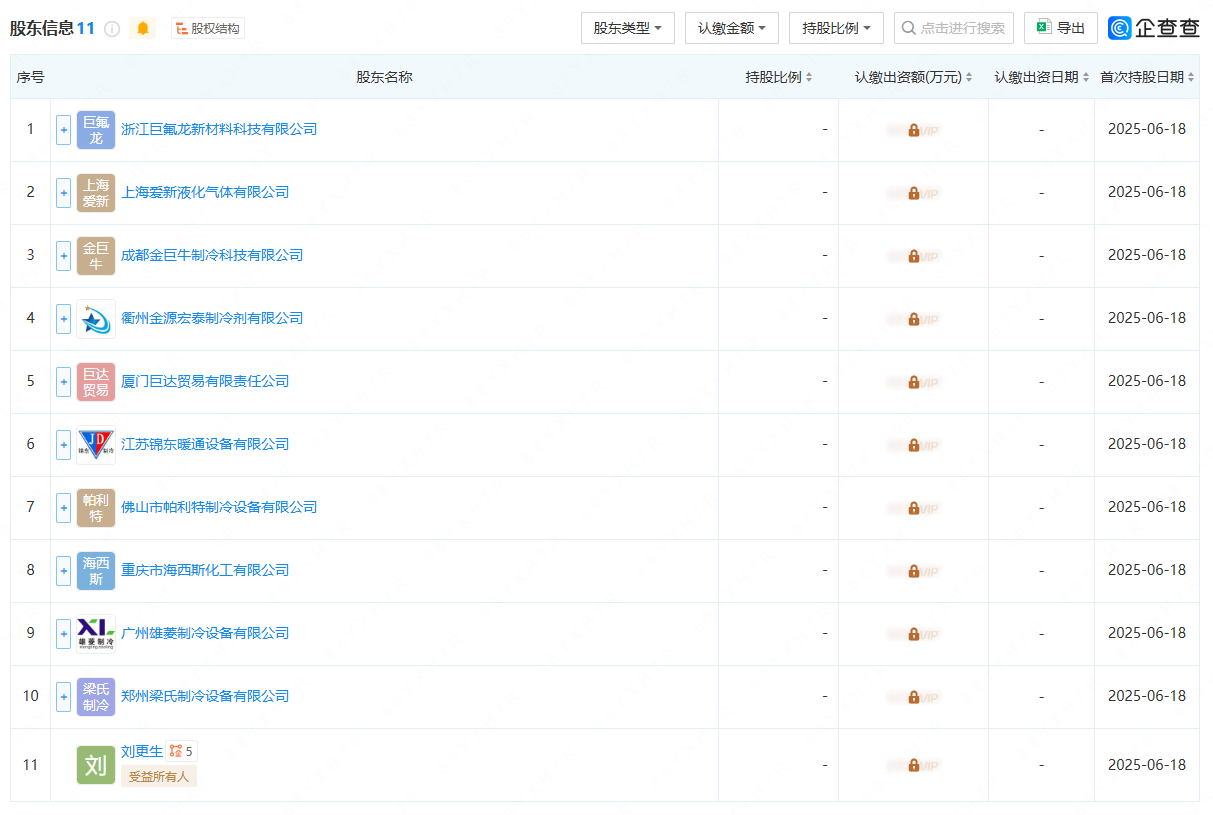Click the 梁氏制冷 company logo
Image resolution: width=1213 pixels, height=815 pixels.
click(96, 697)
